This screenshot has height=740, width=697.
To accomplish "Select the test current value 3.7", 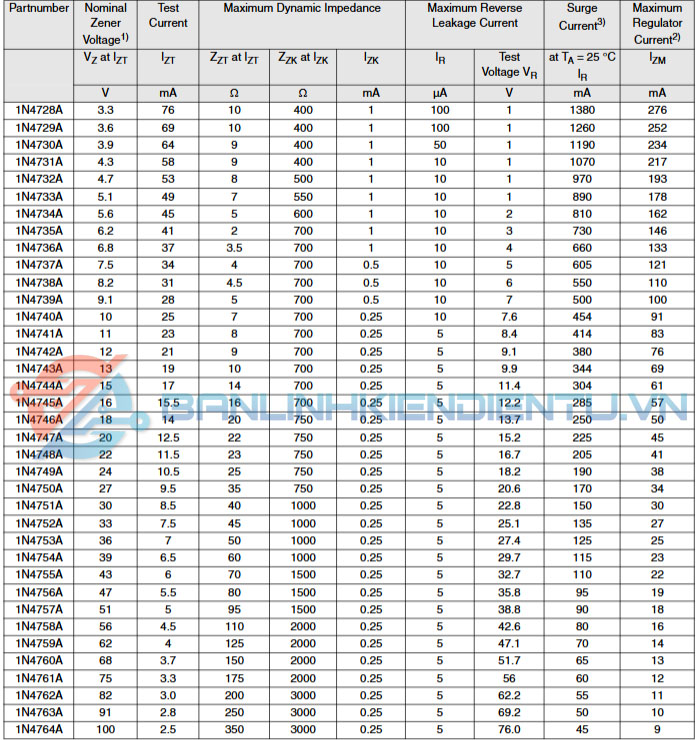I will [x=168, y=660].
